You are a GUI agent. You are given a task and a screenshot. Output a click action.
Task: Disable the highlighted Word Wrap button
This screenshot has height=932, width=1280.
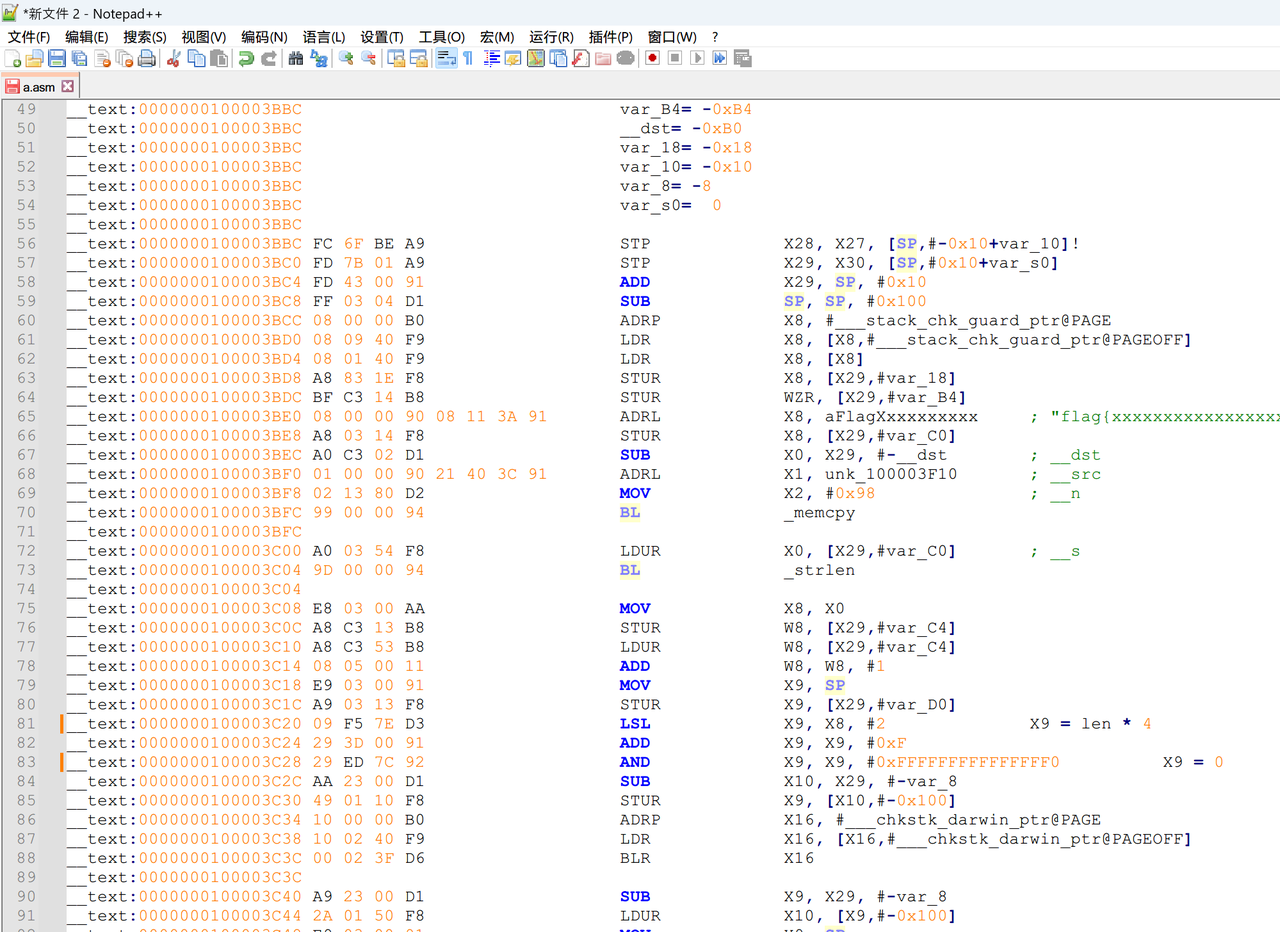pyautogui.click(x=446, y=59)
